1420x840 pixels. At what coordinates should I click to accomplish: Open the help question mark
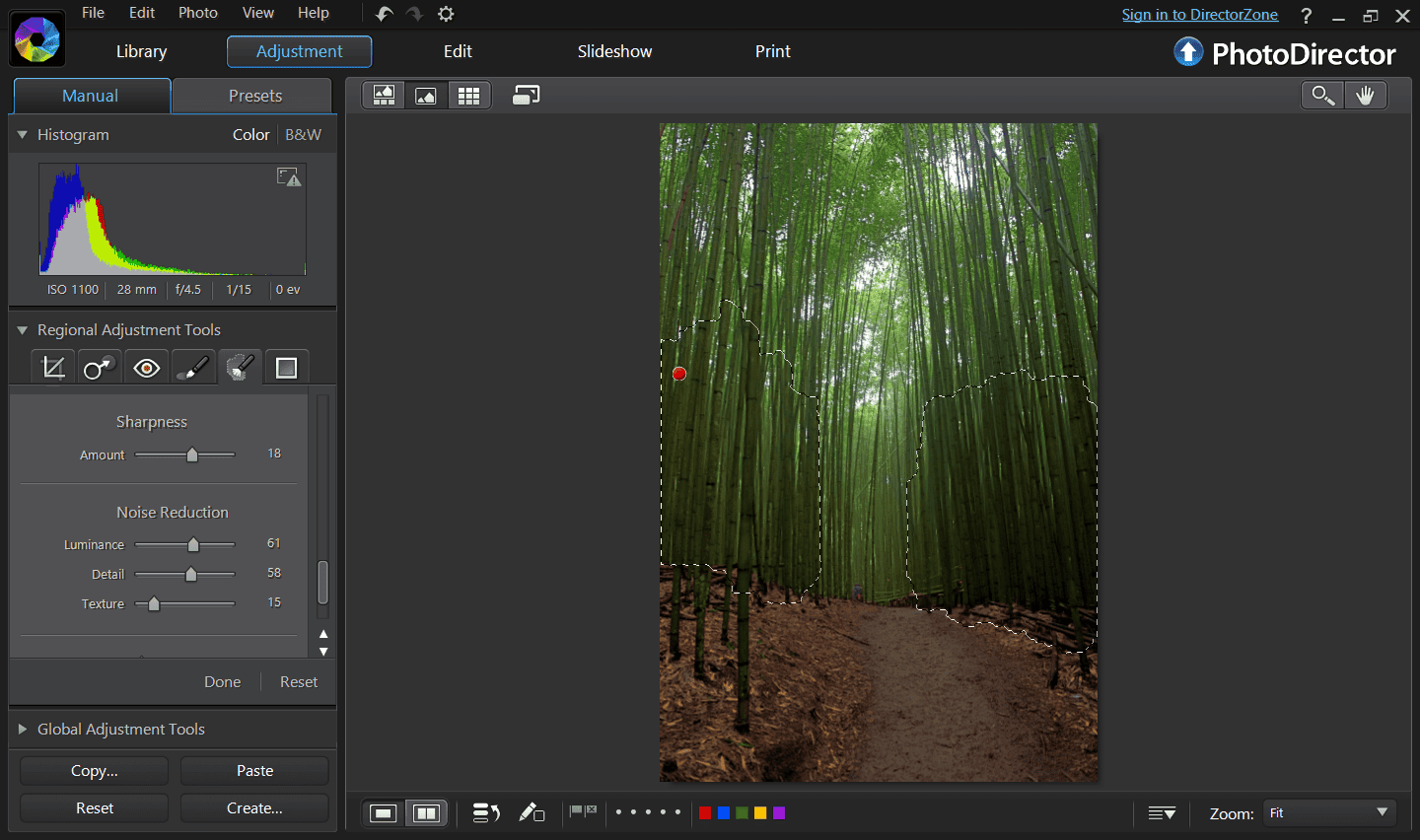point(1307,15)
